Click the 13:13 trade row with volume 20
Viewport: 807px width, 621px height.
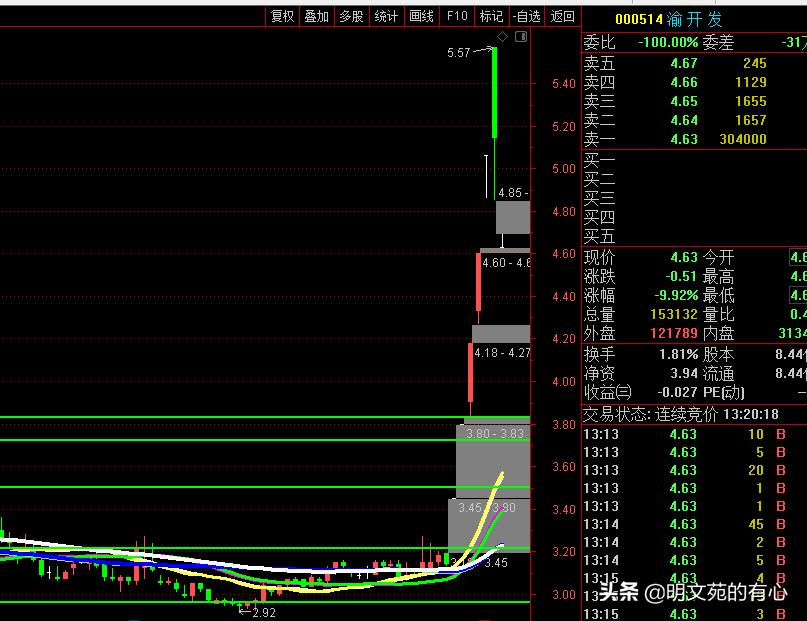(x=694, y=470)
